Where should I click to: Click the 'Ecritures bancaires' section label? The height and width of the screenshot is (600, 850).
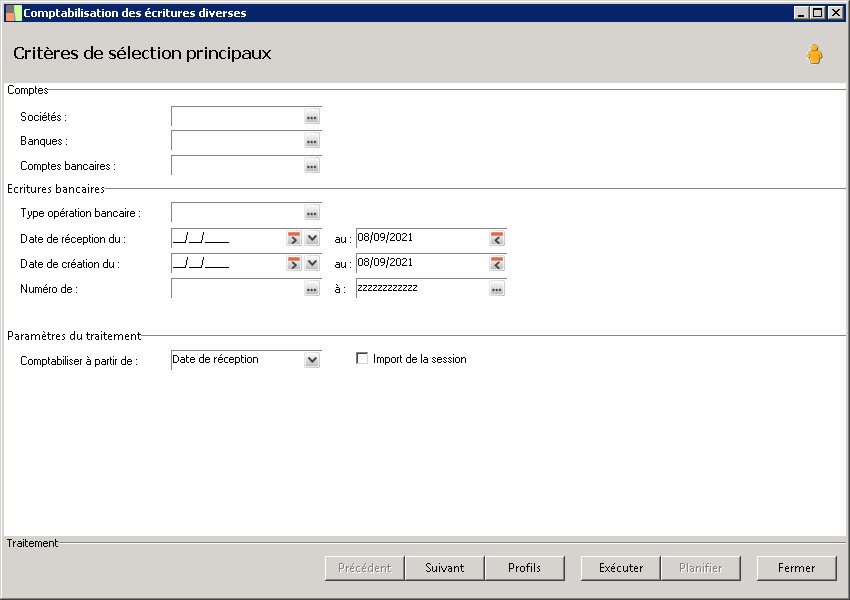click(56, 189)
